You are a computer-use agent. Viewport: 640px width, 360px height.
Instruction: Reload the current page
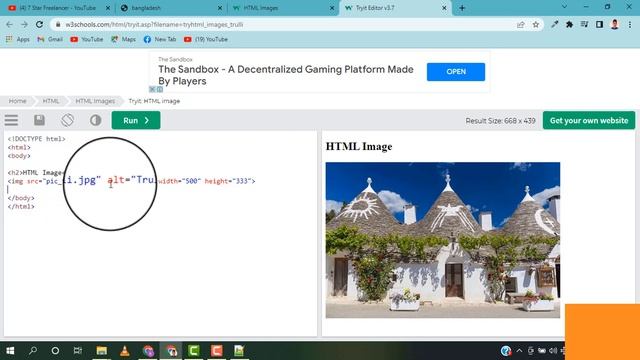(x=40, y=24)
